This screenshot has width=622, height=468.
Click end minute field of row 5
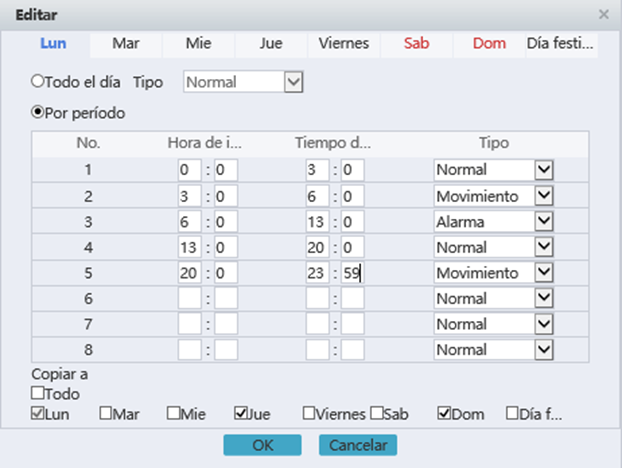[351, 273]
